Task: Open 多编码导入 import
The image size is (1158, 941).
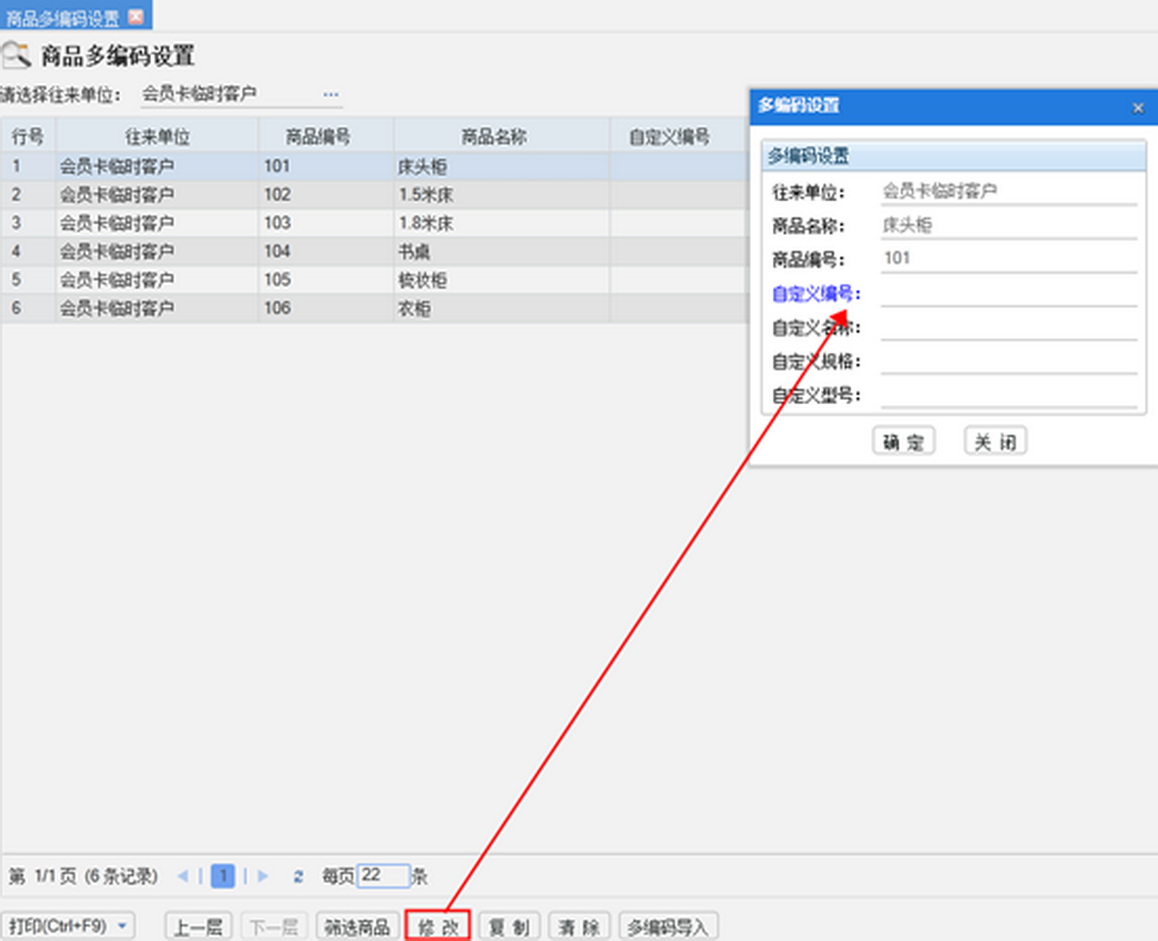Action: coord(667,927)
